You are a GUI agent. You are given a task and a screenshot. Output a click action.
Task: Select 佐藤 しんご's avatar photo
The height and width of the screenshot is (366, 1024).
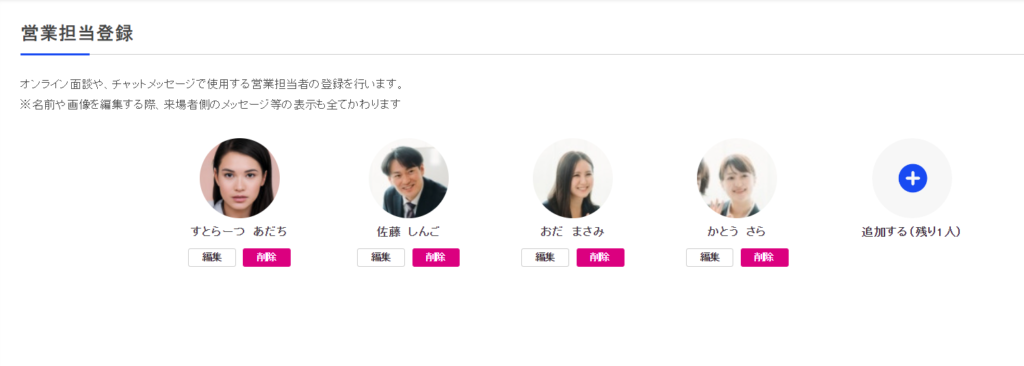409,178
